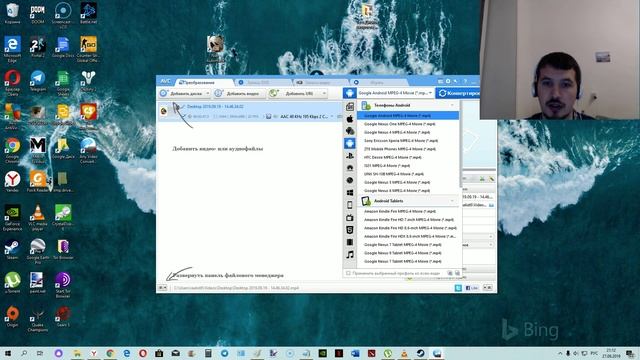
Task: Select Amazon Kindle Fire MPEG-4 Movie profile
Action: [x=400, y=211]
